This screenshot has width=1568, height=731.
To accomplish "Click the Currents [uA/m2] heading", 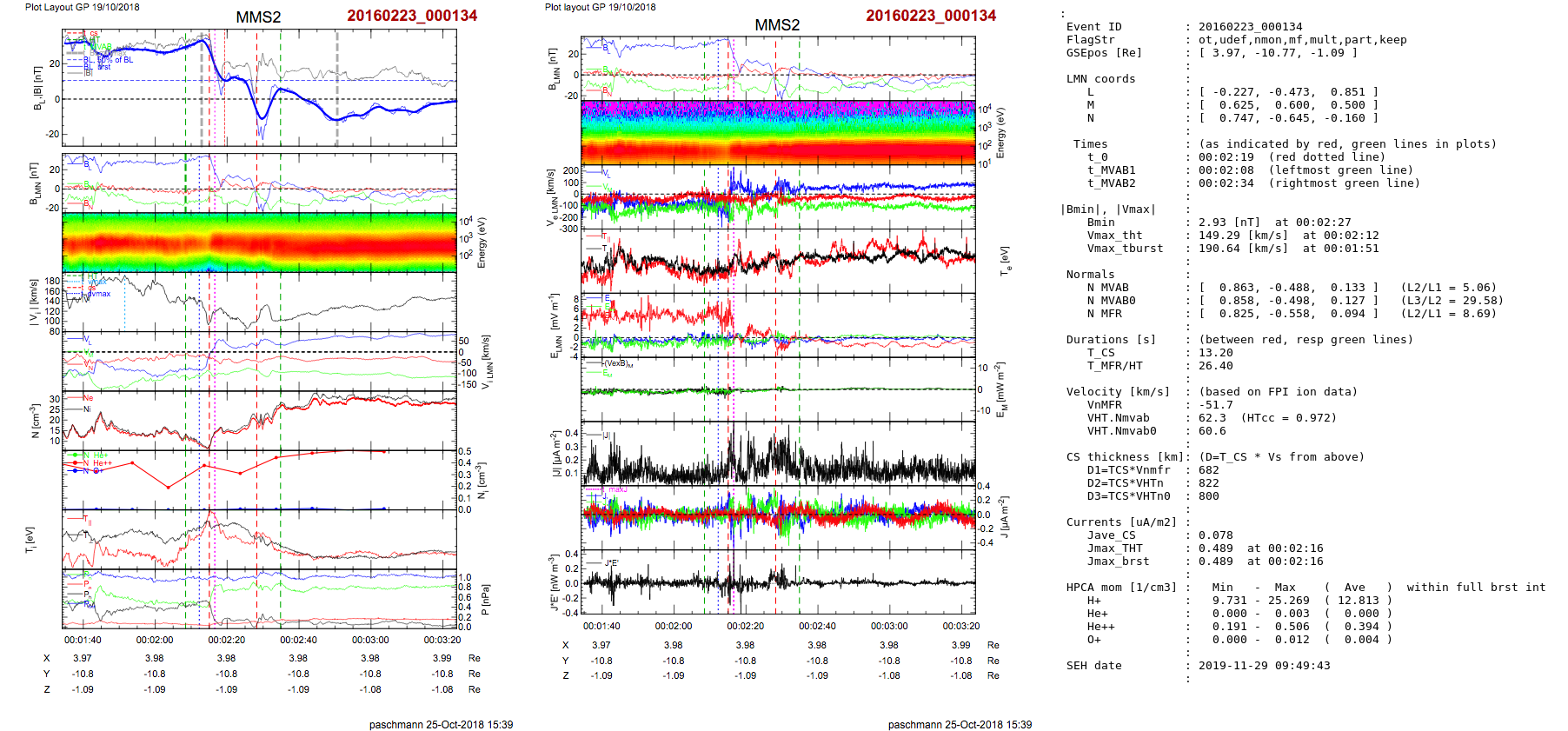I will coord(1120,522).
